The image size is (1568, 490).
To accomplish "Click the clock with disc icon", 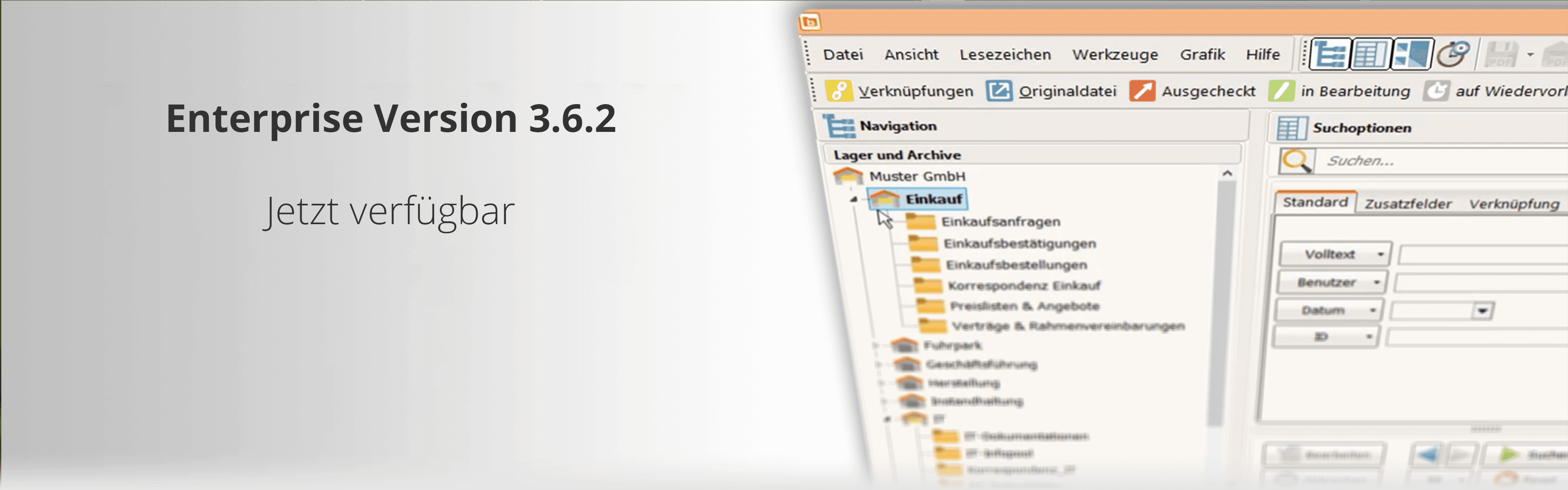I will (1454, 53).
